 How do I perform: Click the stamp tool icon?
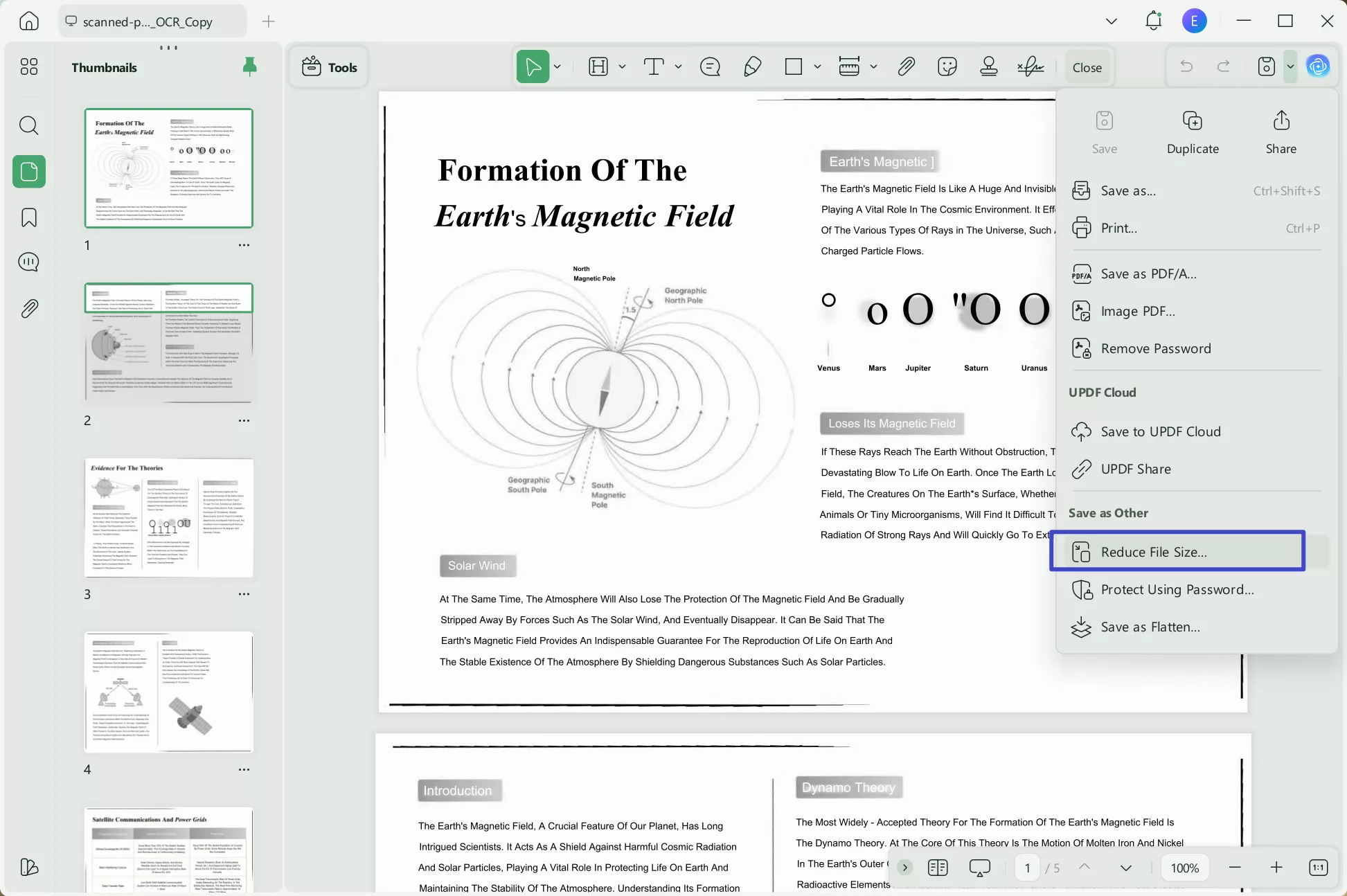pyautogui.click(x=989, y=67)
